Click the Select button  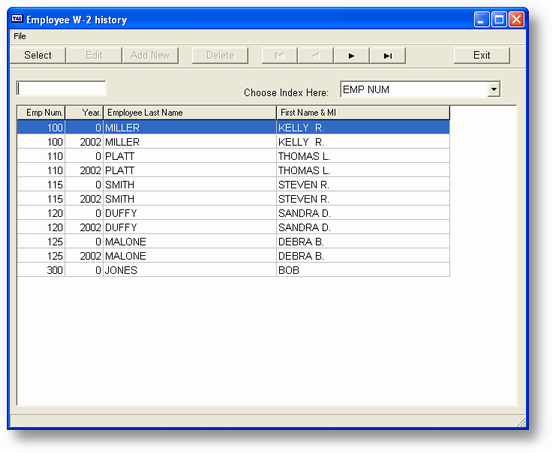pos(38,56)
